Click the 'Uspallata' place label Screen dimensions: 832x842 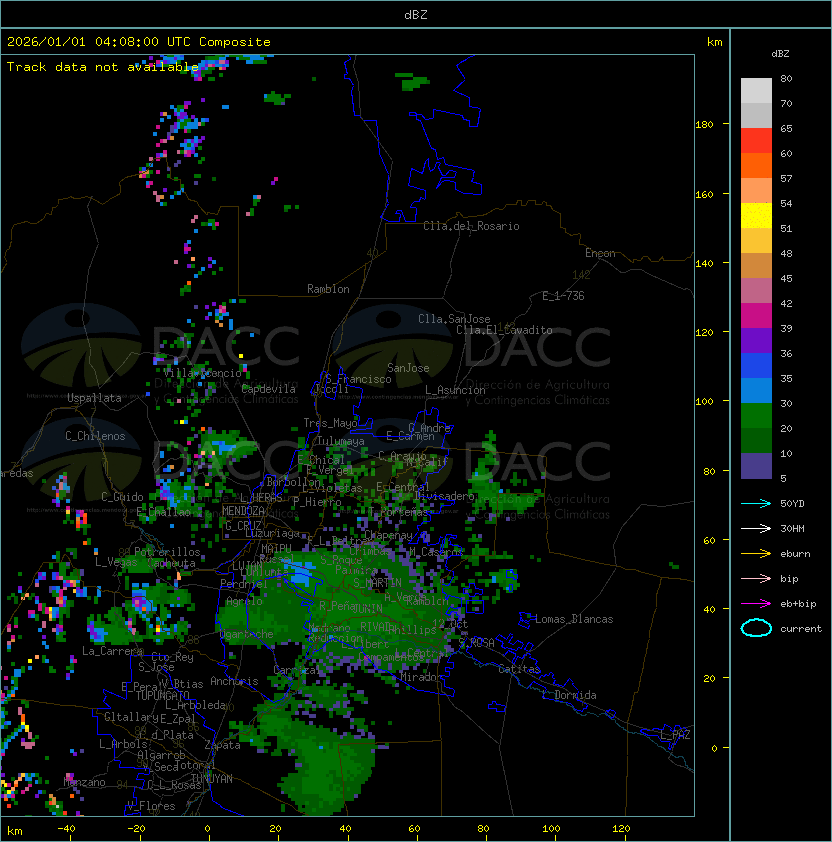94,398
